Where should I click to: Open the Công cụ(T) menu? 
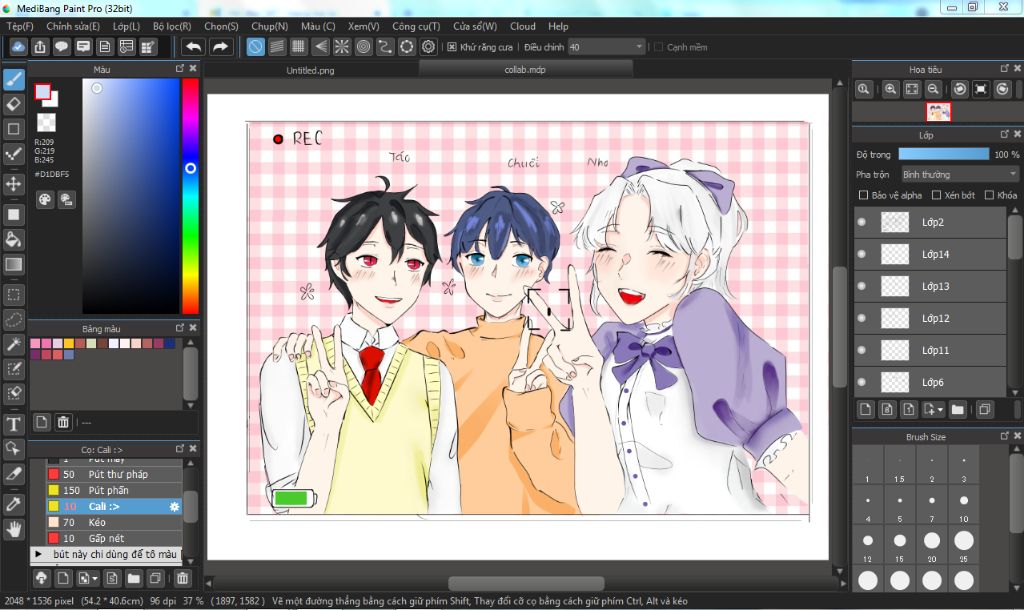[416, 26]
